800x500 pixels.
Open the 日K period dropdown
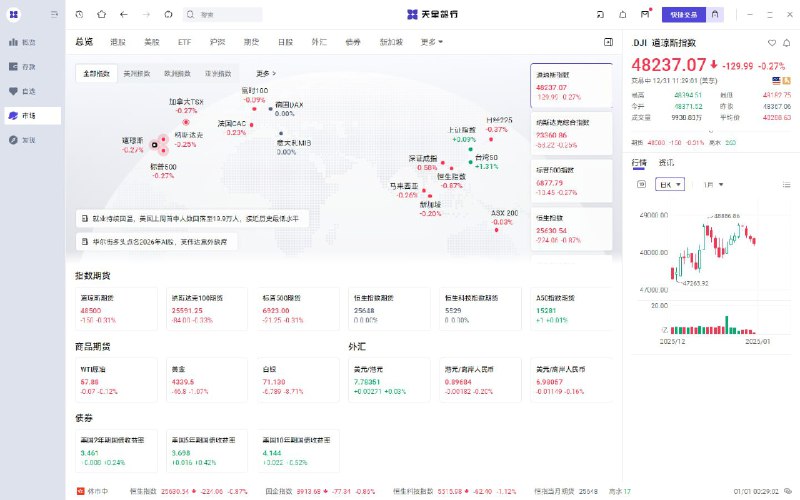[x=670, y=184]
